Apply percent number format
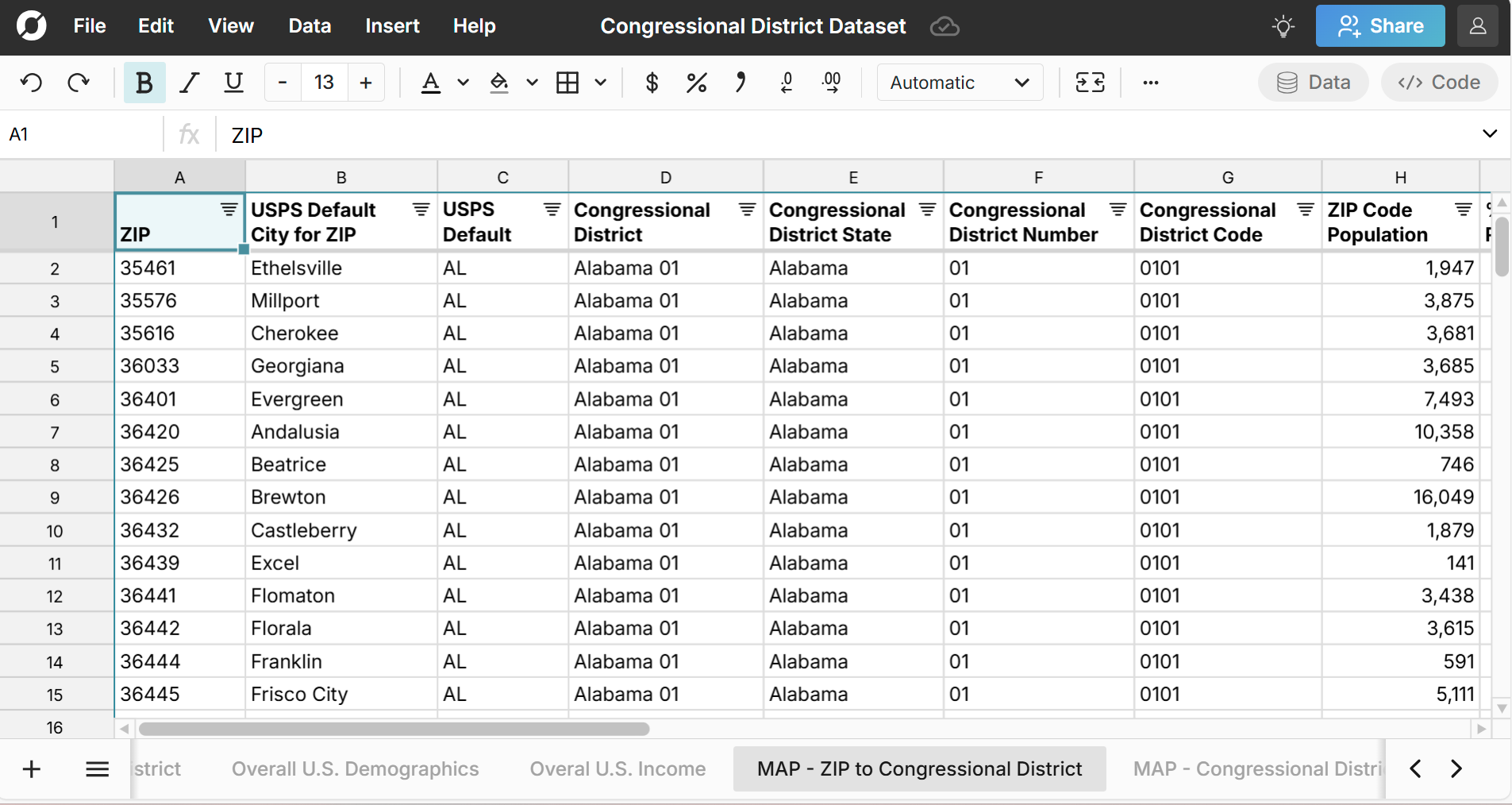The image size is (1512, 805). point(696,83)
